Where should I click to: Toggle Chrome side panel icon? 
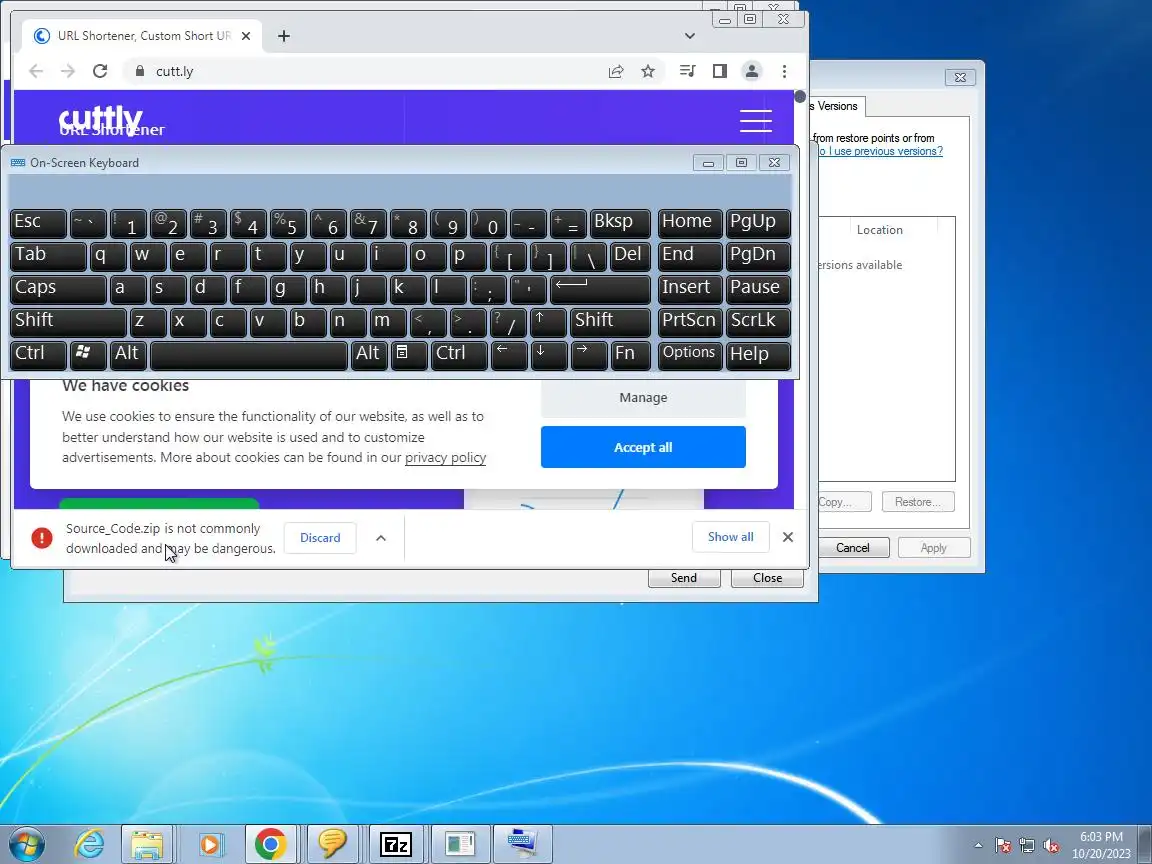click(719, 71)
